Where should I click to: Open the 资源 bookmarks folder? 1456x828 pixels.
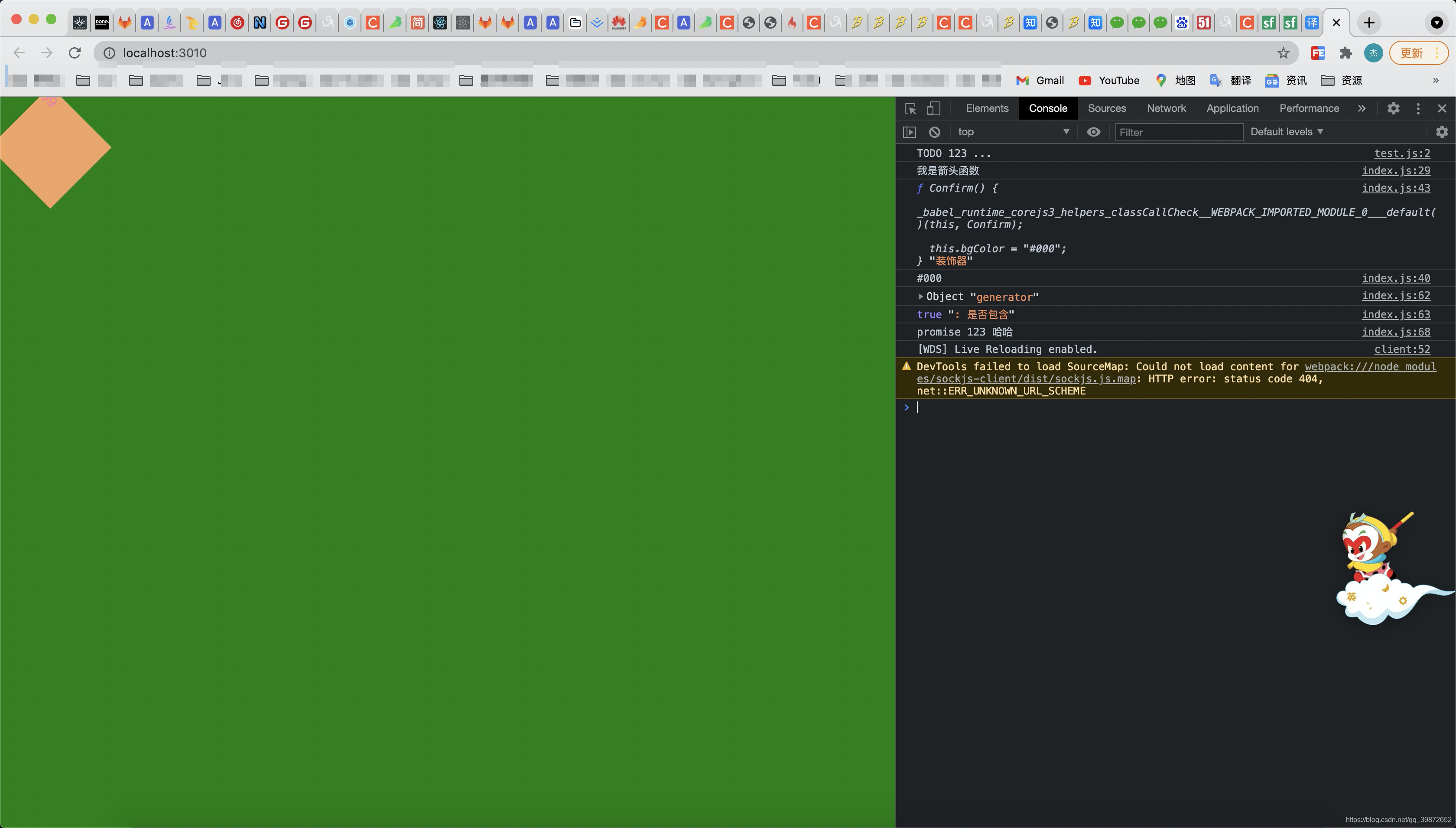pos(1341,80)
